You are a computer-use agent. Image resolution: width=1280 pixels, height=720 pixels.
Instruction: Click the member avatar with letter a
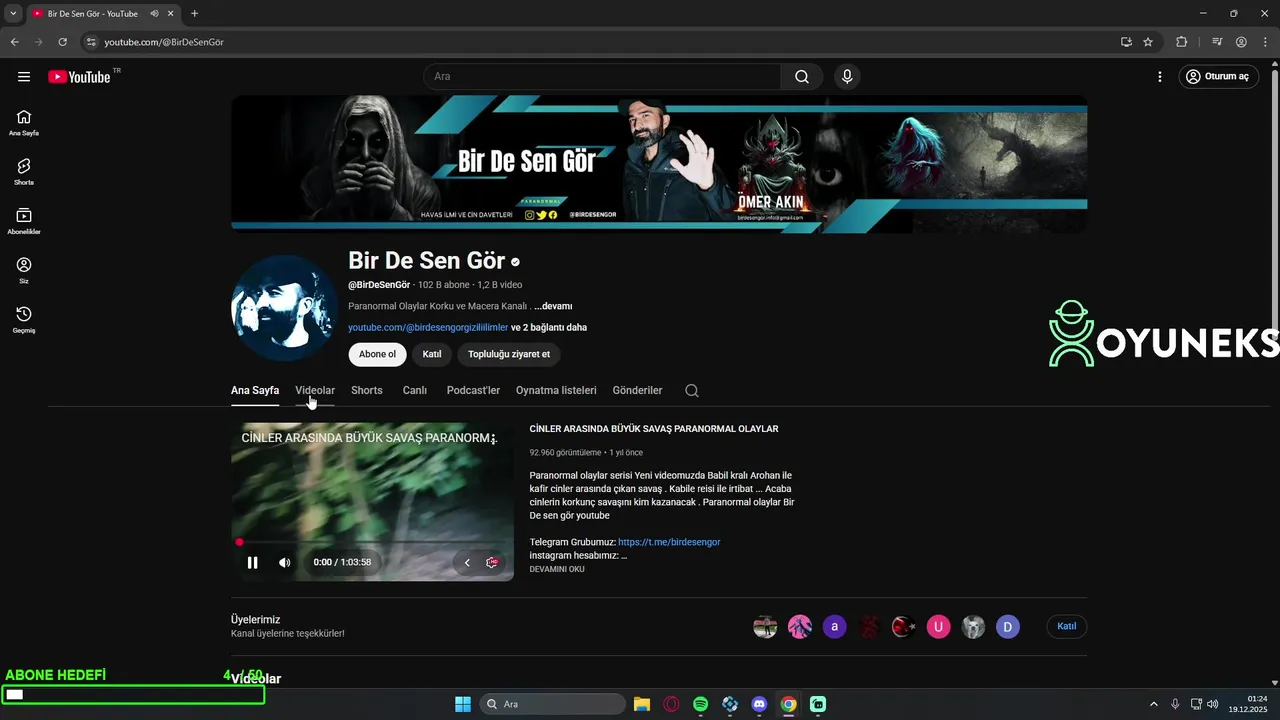pos(834,627)
